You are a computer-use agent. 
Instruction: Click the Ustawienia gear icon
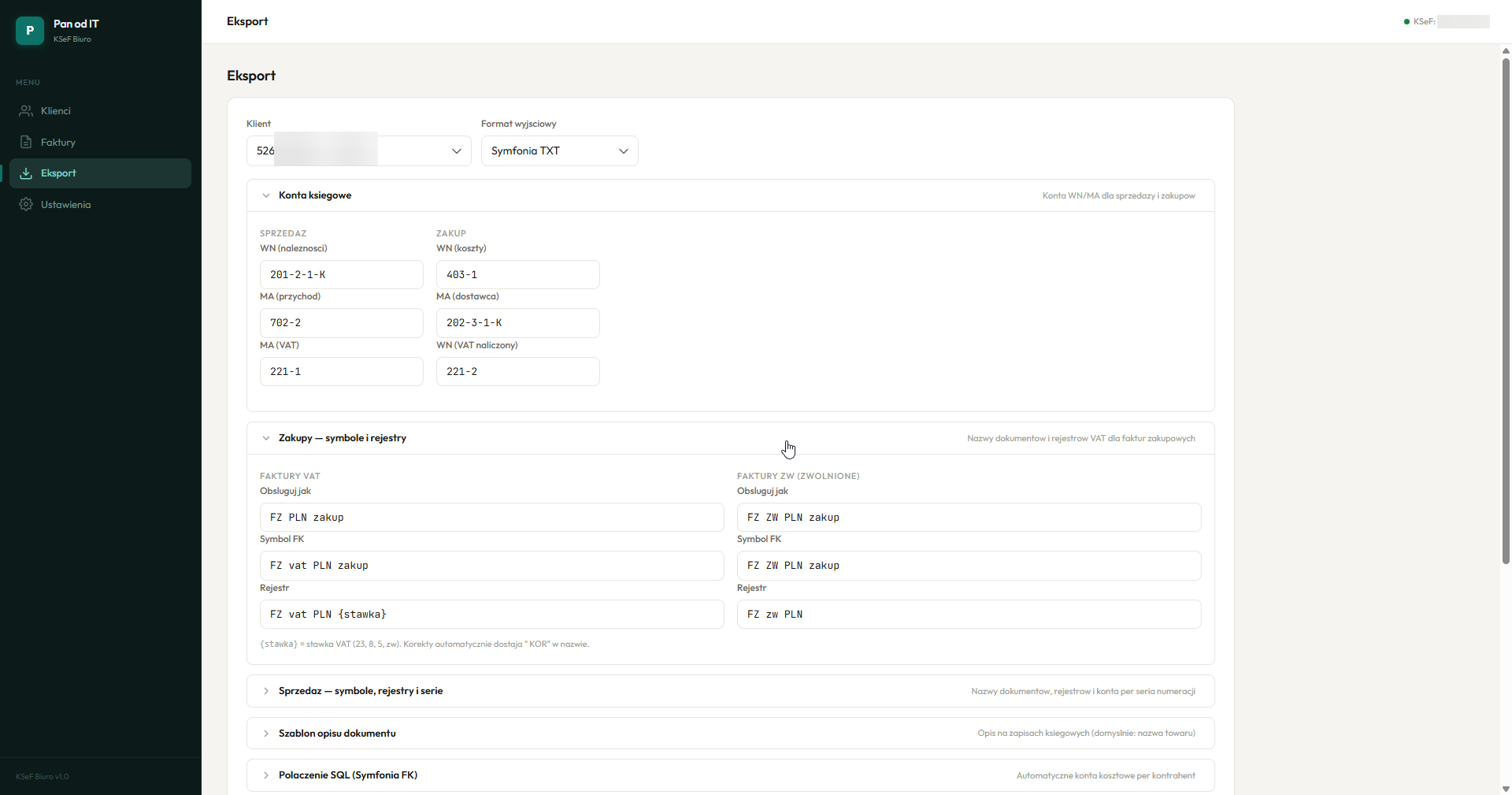tap(26, 205)
